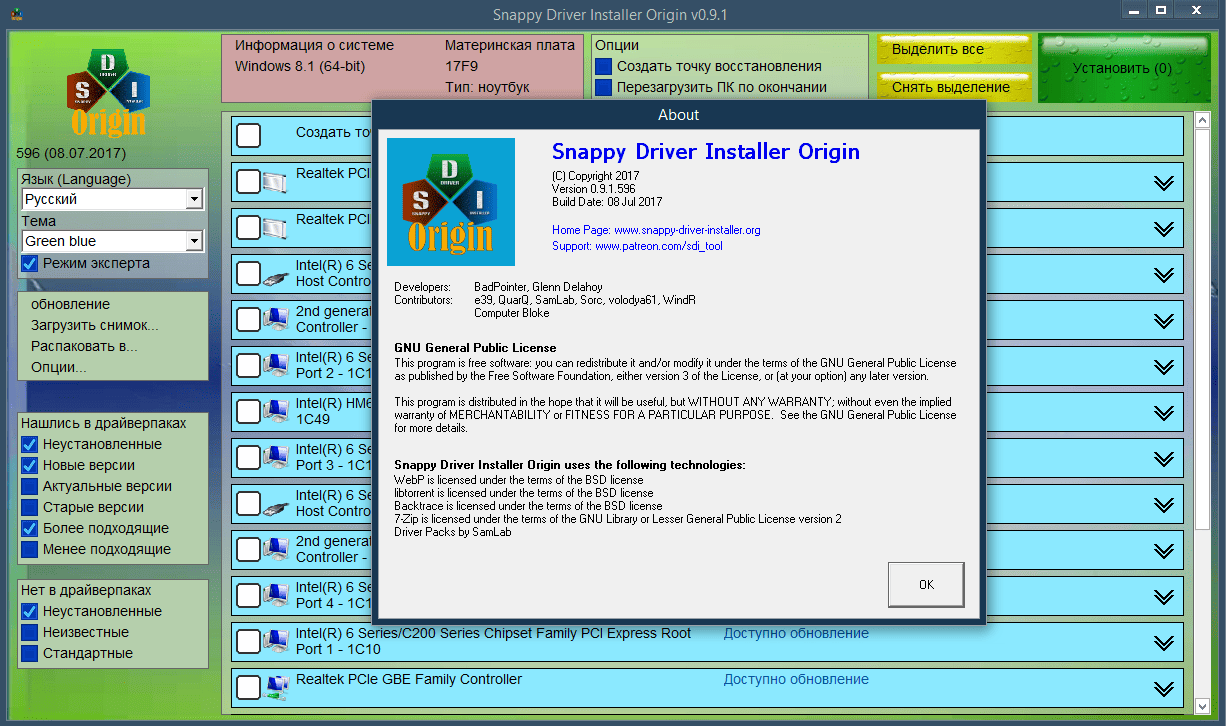Open 'Опции...' menu entry
The height and width of the screenshot is (726, 1226).
[58, 367]
